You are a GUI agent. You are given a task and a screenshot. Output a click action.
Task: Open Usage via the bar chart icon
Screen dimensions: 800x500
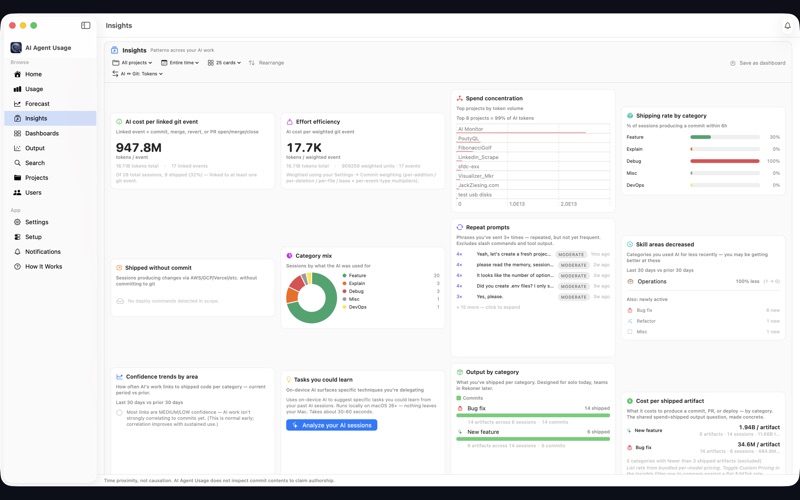tap(17, 89)
